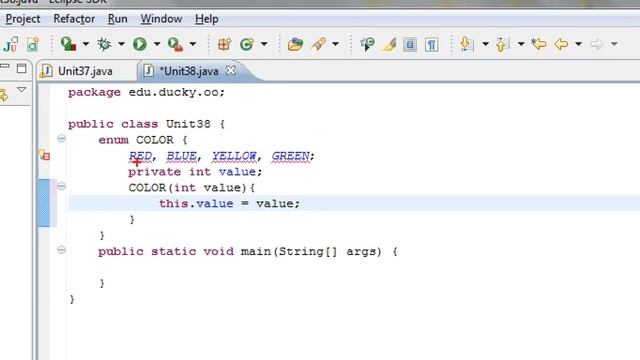This screenshot has width=640, height=360.
Task: Open the Forward history dropdown arrow
Action: click(x=614, y=44)
